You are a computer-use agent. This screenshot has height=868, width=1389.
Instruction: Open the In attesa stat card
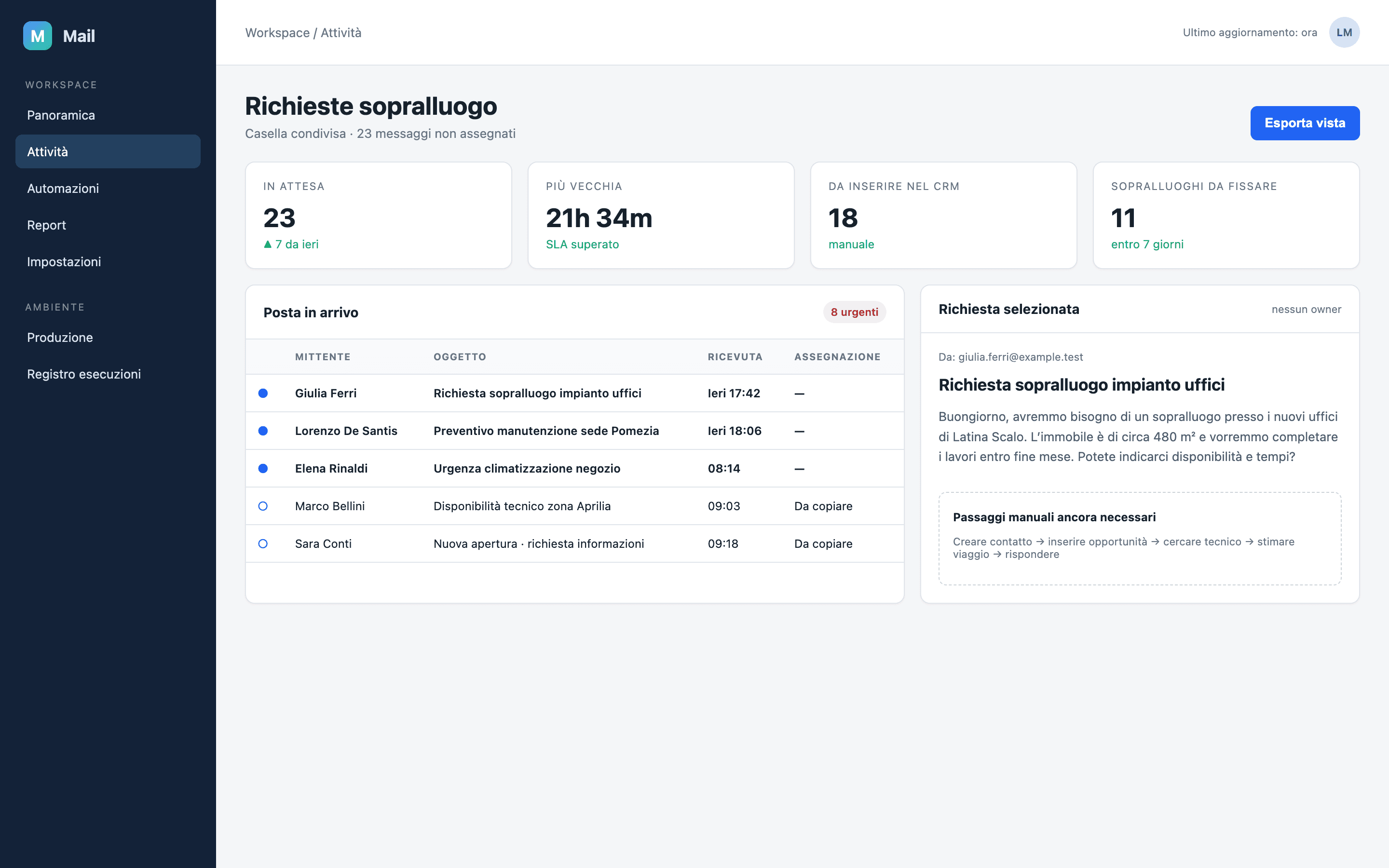[378, 215]
